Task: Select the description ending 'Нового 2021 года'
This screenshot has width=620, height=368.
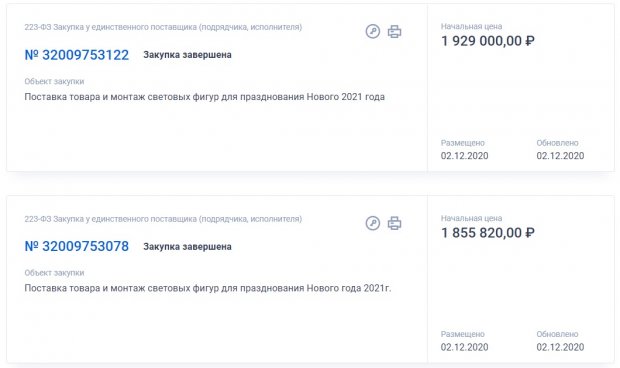Action: [x=204, y=97]
